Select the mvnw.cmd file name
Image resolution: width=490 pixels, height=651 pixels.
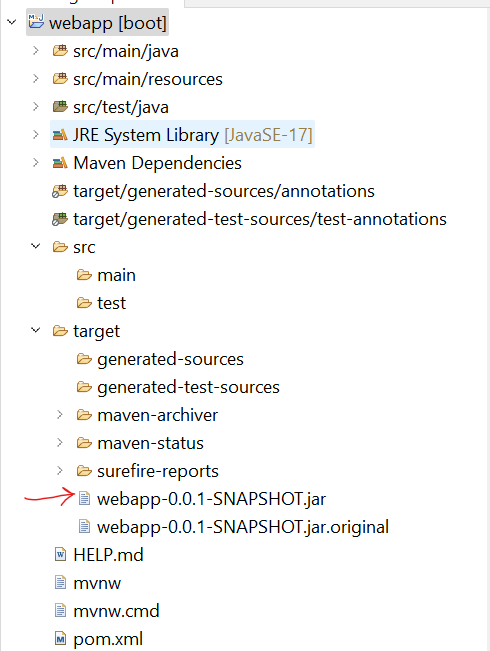click(x=116, y=611)
